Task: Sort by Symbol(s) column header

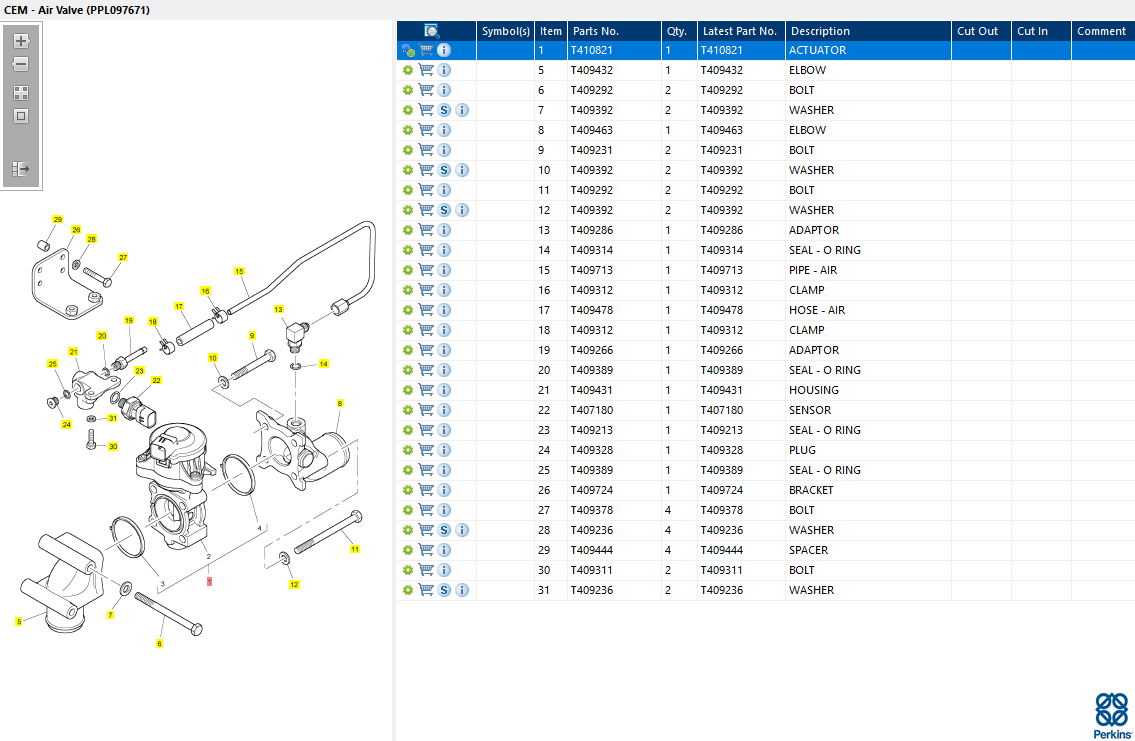Action: click(506, 31)
